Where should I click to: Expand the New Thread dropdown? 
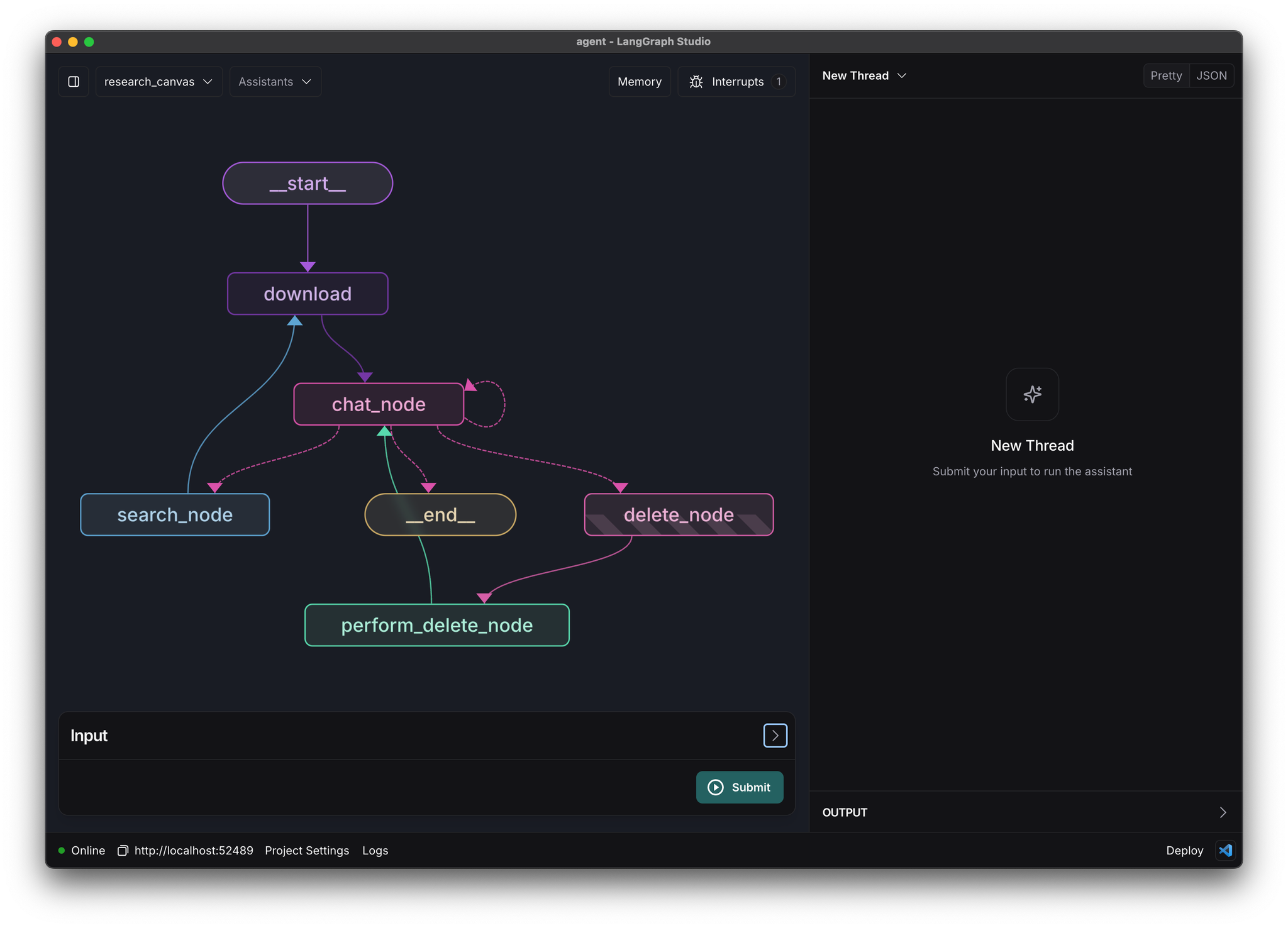pyautogui.click(x=864, y=75)
